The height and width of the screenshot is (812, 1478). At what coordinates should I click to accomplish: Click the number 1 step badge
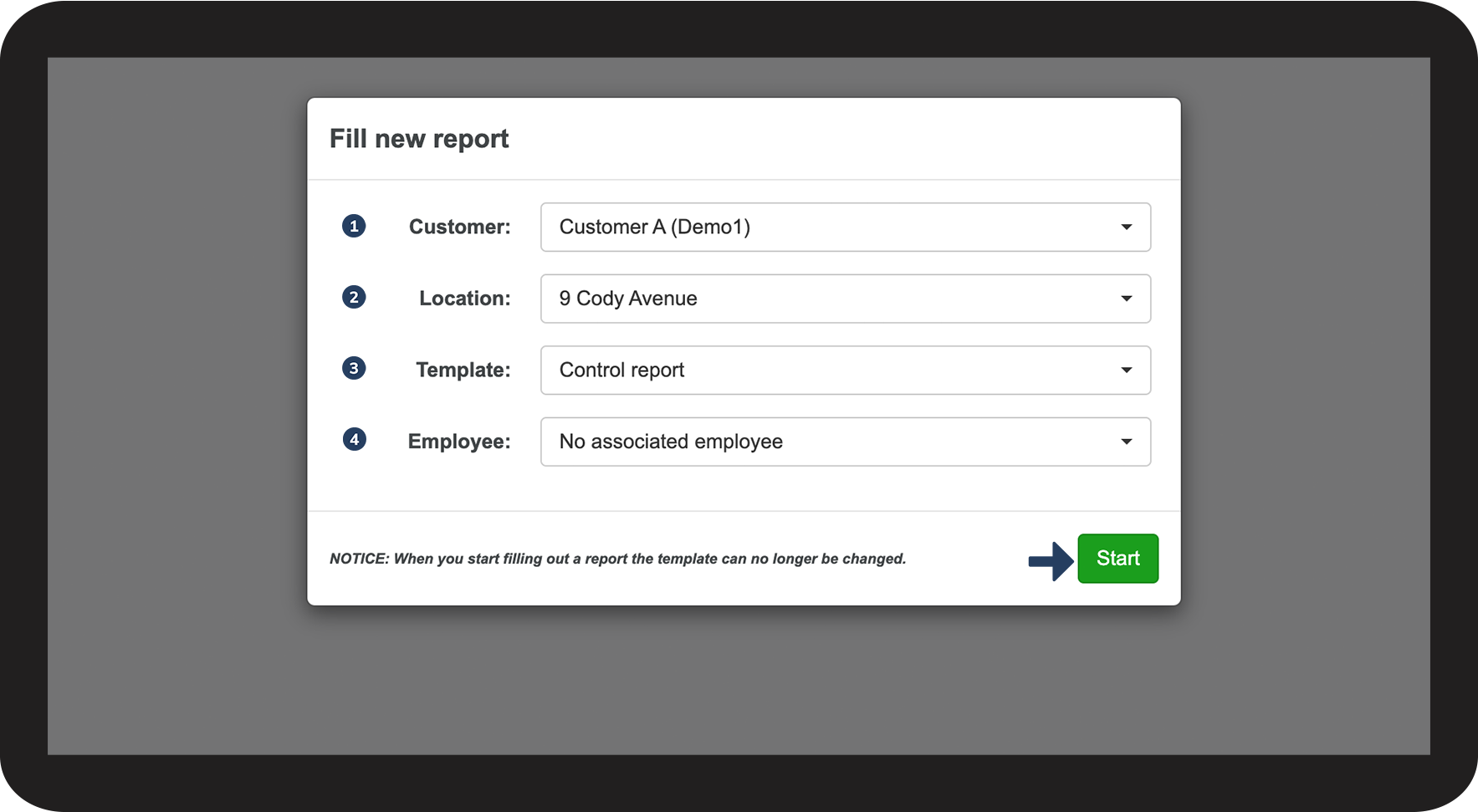click(354, 226)
